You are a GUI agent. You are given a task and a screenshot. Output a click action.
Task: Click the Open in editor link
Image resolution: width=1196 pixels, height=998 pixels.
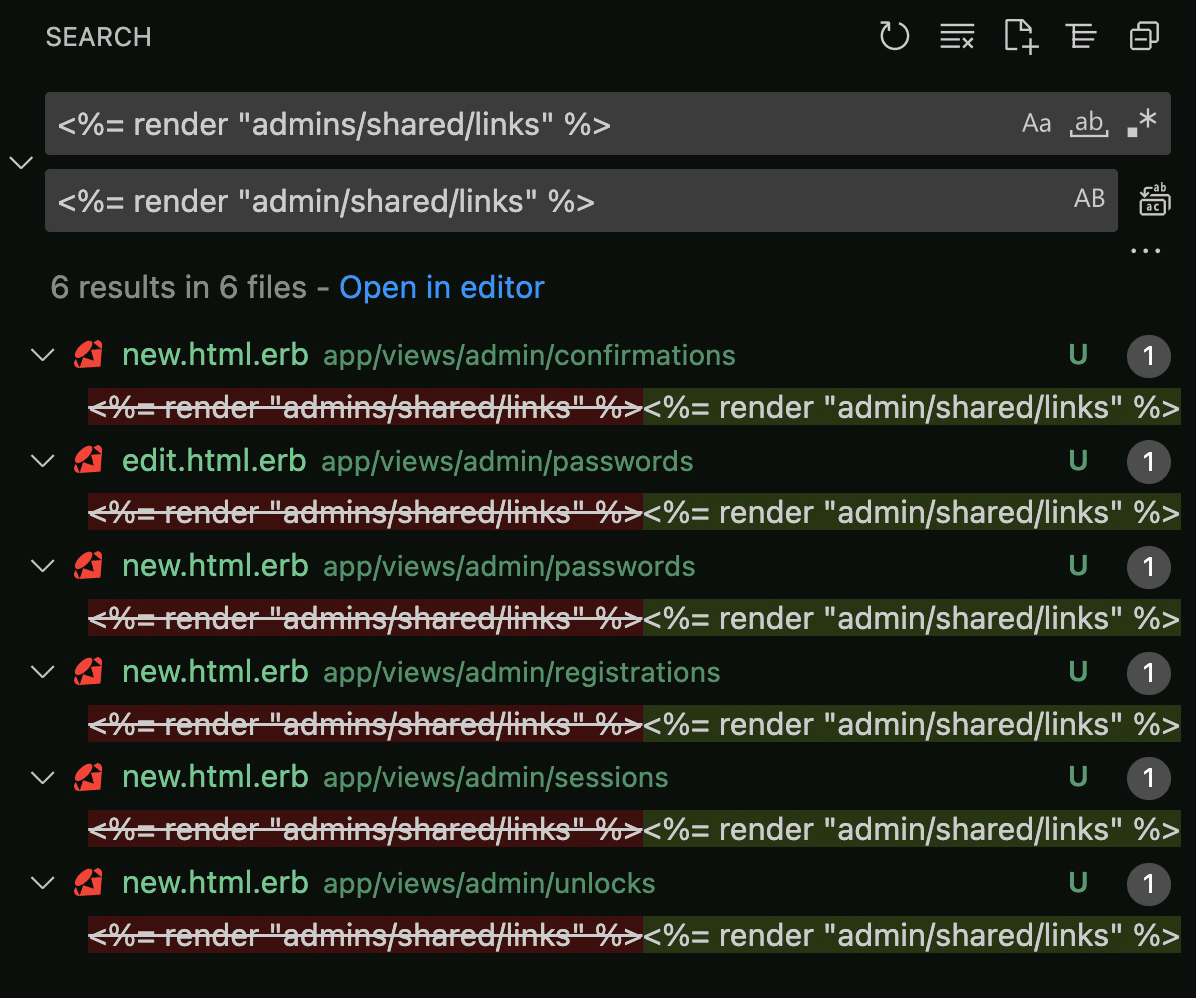tap(442, 288)
